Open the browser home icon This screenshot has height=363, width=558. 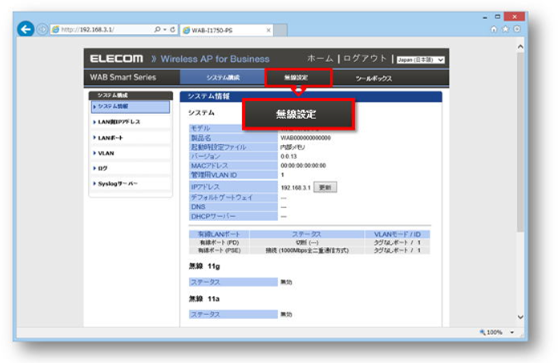[494, 29]
